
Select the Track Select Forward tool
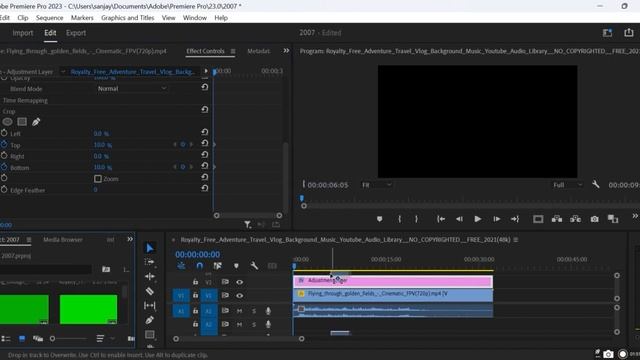(150, 262)
